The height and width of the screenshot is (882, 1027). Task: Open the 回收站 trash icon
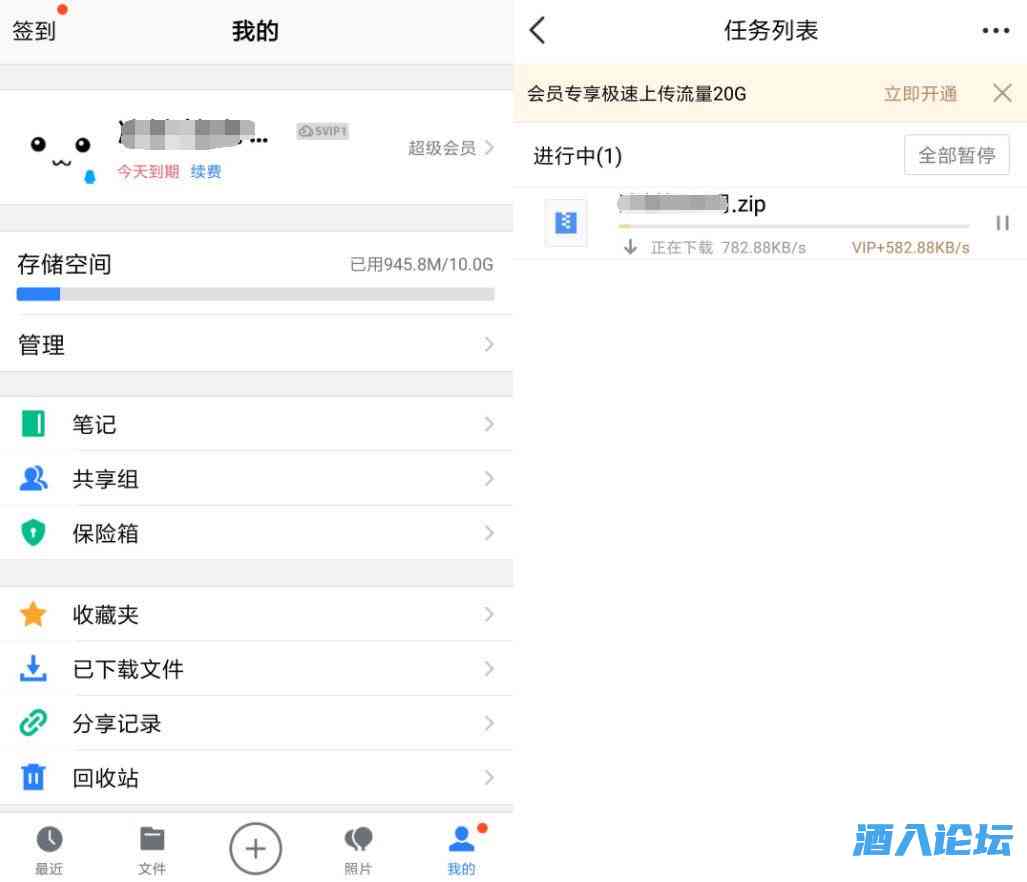pyautogui.click(x=33, y=777)
